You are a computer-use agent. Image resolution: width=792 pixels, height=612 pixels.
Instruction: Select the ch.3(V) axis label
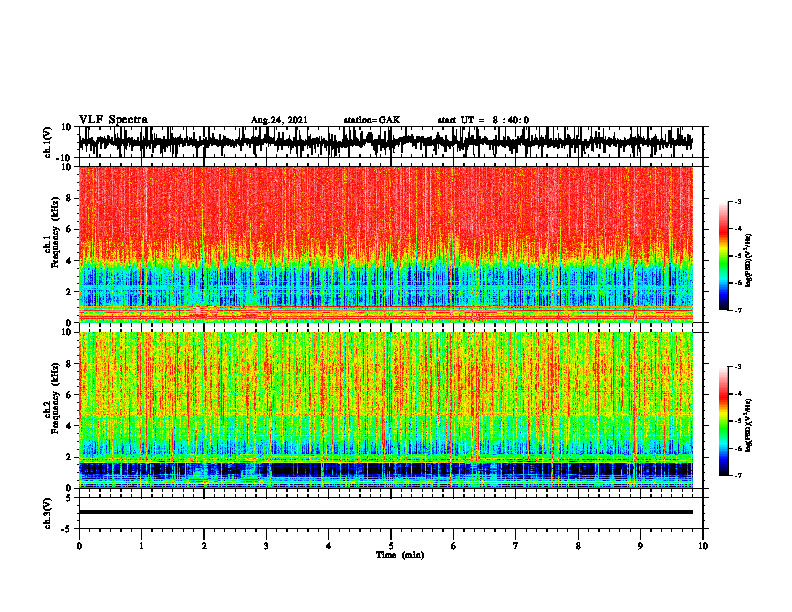click(x=47, y=513)
